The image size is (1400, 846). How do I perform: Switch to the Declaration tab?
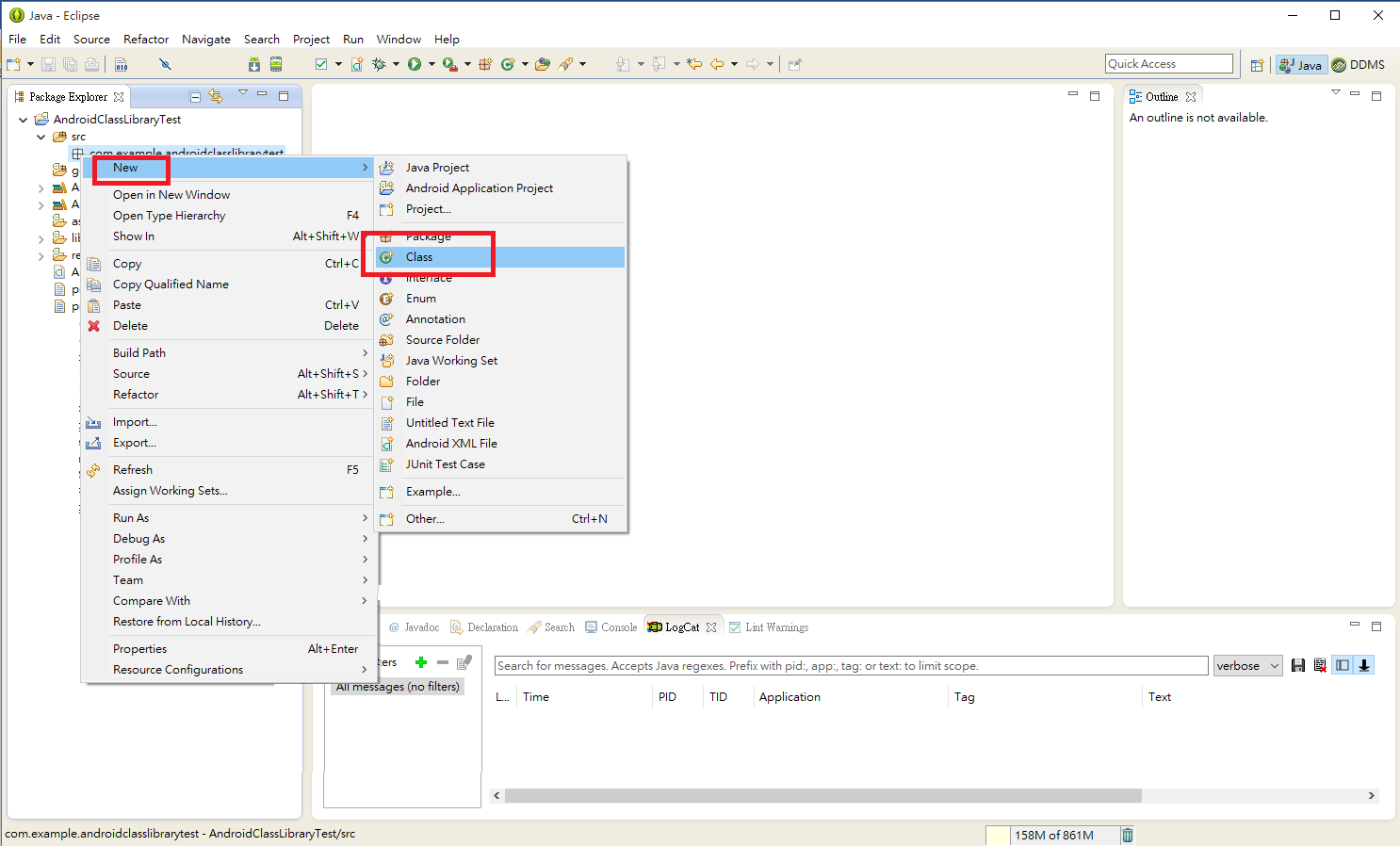click(x=484, y=627)
